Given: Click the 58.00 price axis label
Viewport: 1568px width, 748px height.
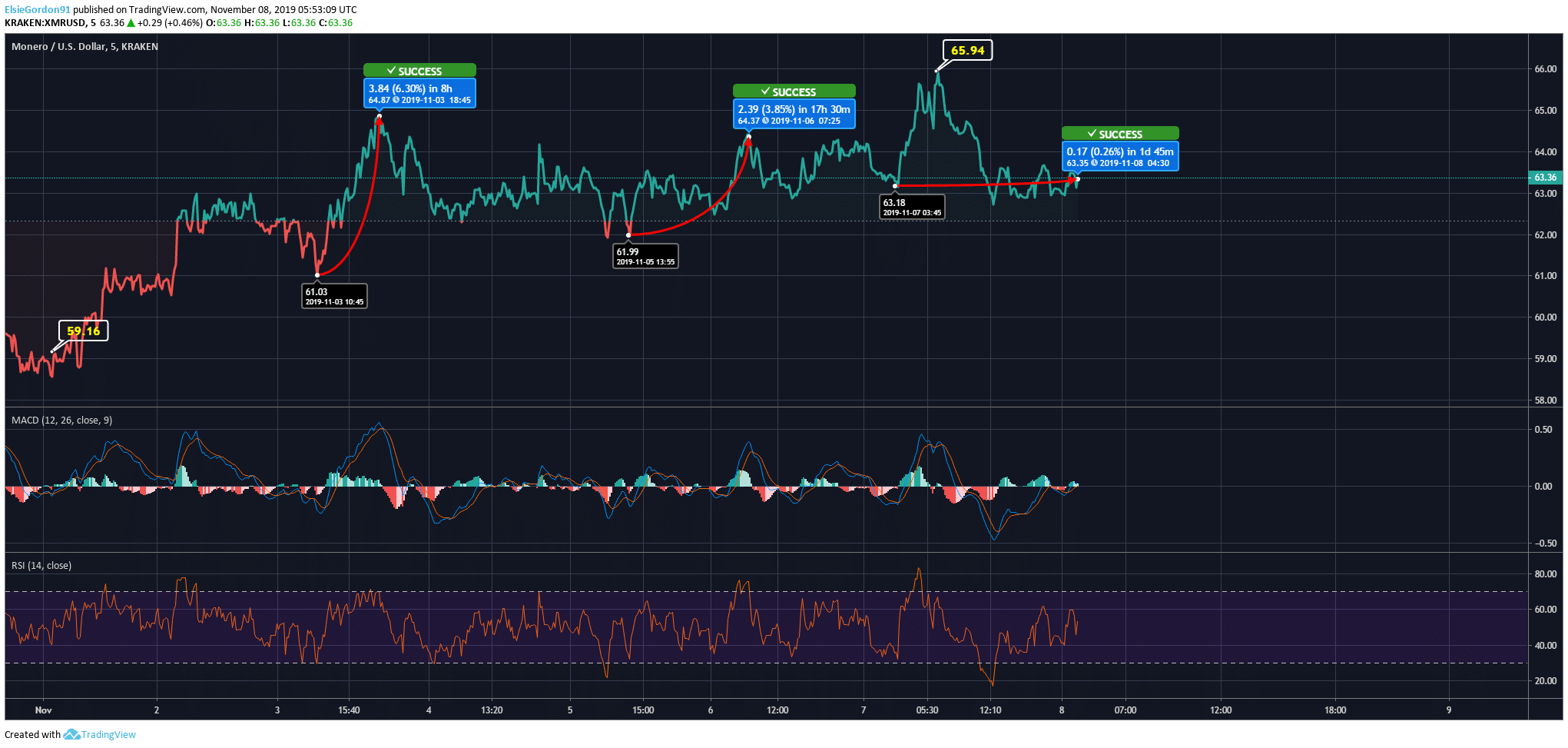Looking at the screenshot, I should (x=1545, y=401).
